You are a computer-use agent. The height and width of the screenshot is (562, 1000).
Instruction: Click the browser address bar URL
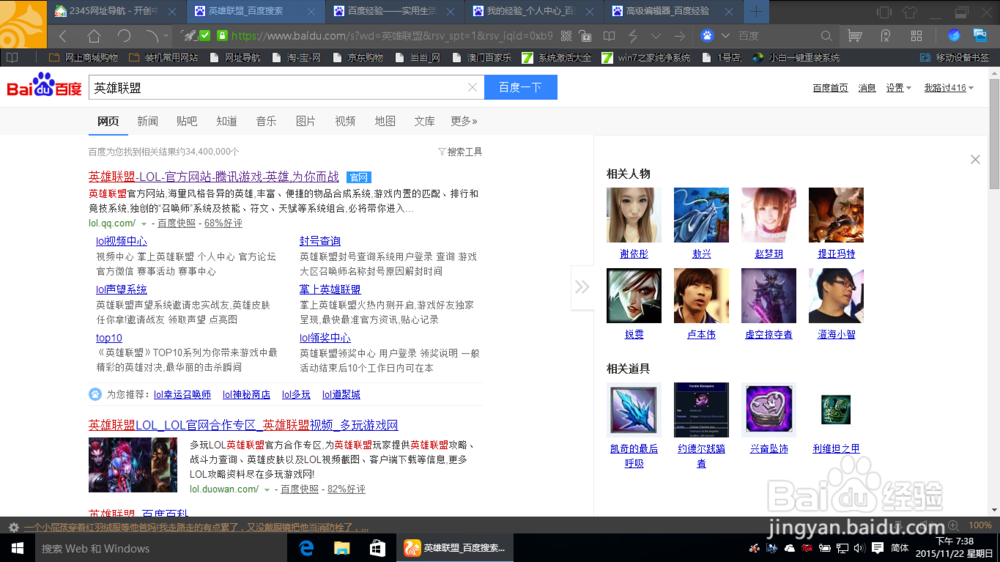392,36
